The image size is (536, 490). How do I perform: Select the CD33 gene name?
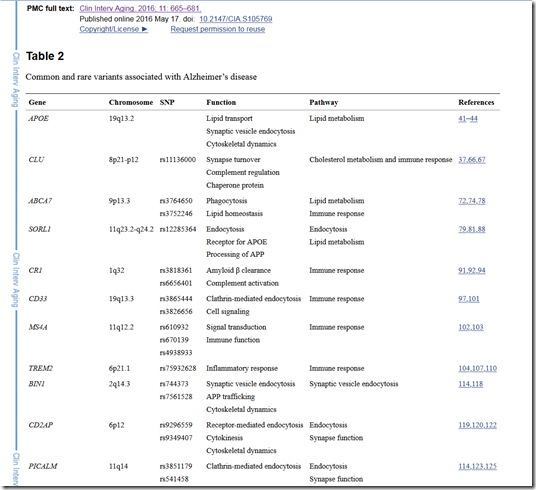tap(38, 299)
